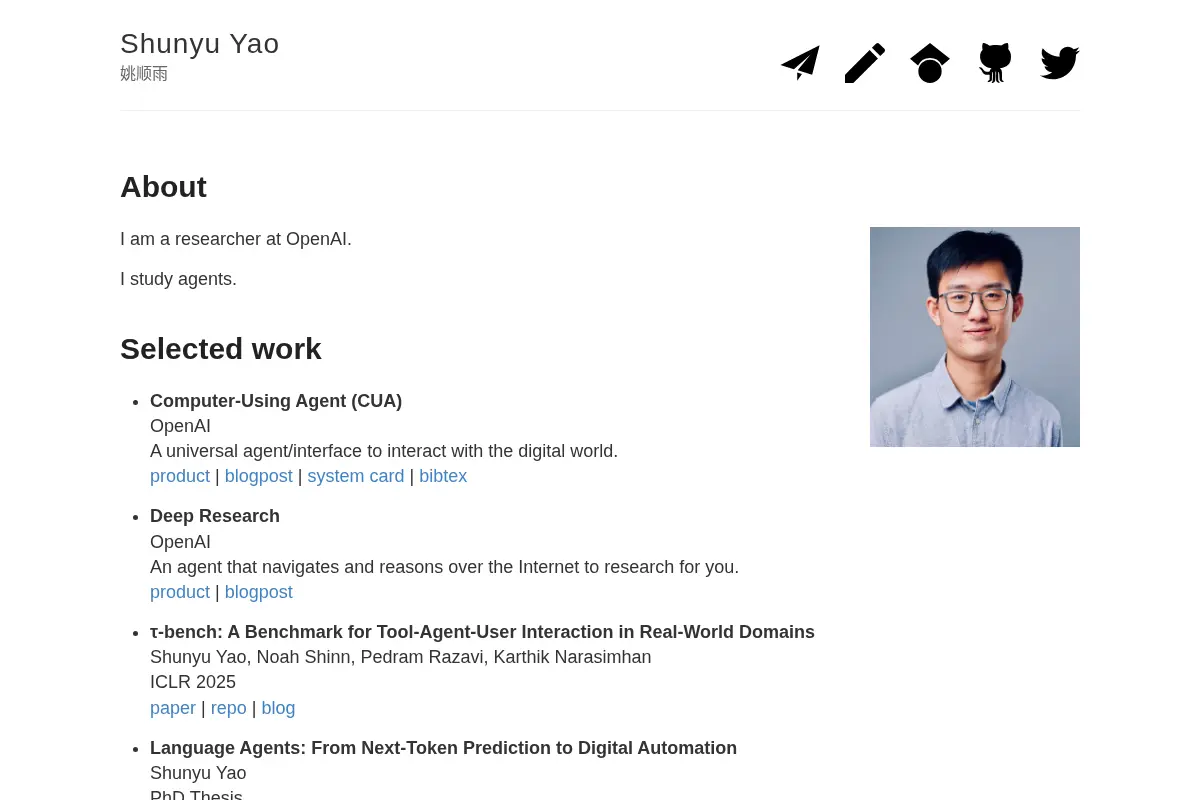Viewport: 1200px width, 800px height.
Task: Click the τ-bench benchmark title
Action: coord(482,632)
